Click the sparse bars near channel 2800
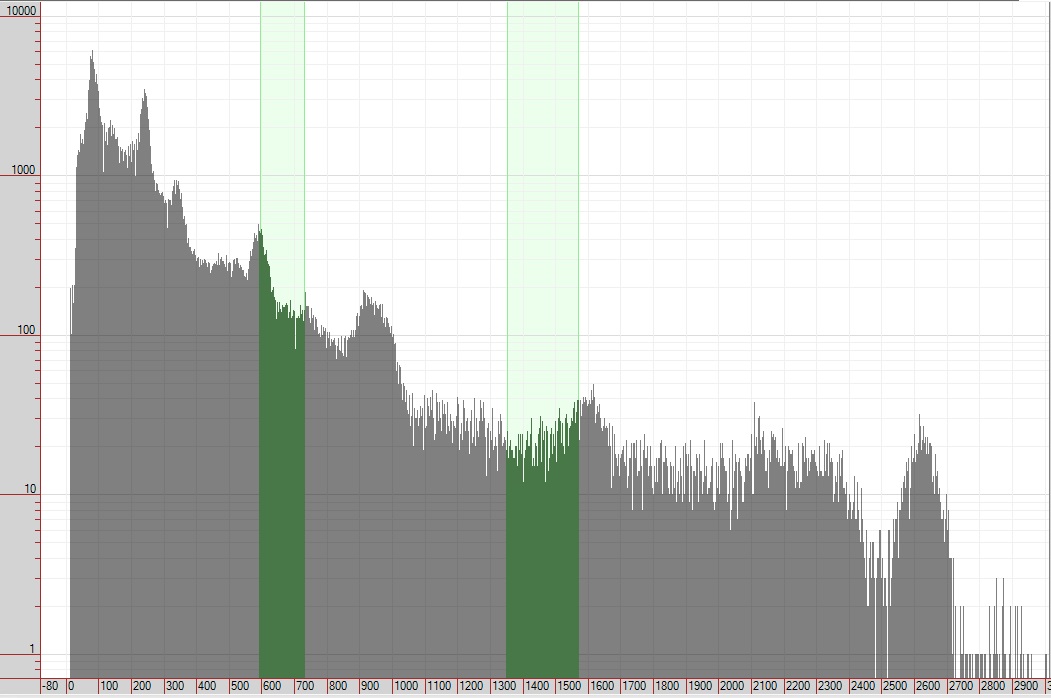1051x698 pixels. (x=992, y=640)
